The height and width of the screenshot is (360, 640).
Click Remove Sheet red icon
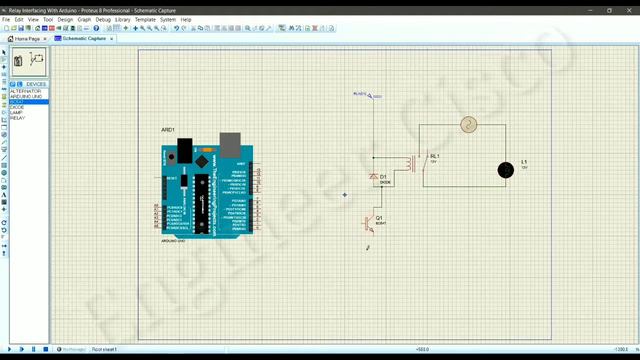tap(315, 28)
